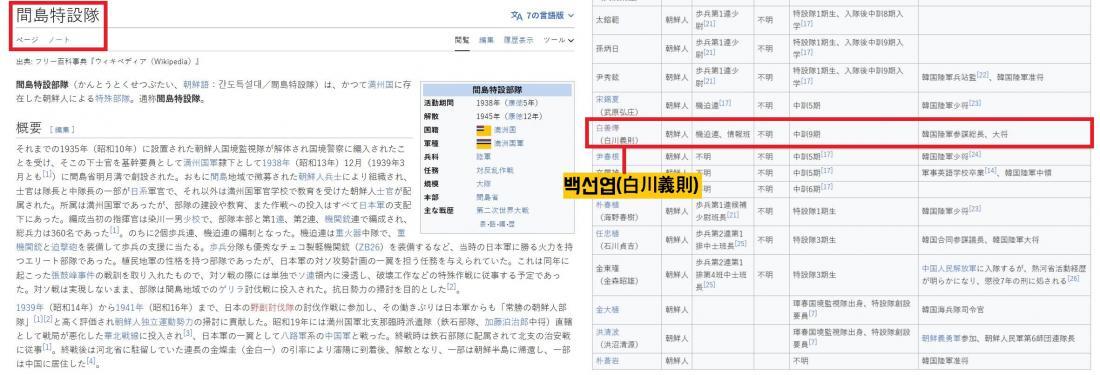
Task: Open the 満州国軍 link in infobox 軍種 row
Action: click(x=509, y=144)
